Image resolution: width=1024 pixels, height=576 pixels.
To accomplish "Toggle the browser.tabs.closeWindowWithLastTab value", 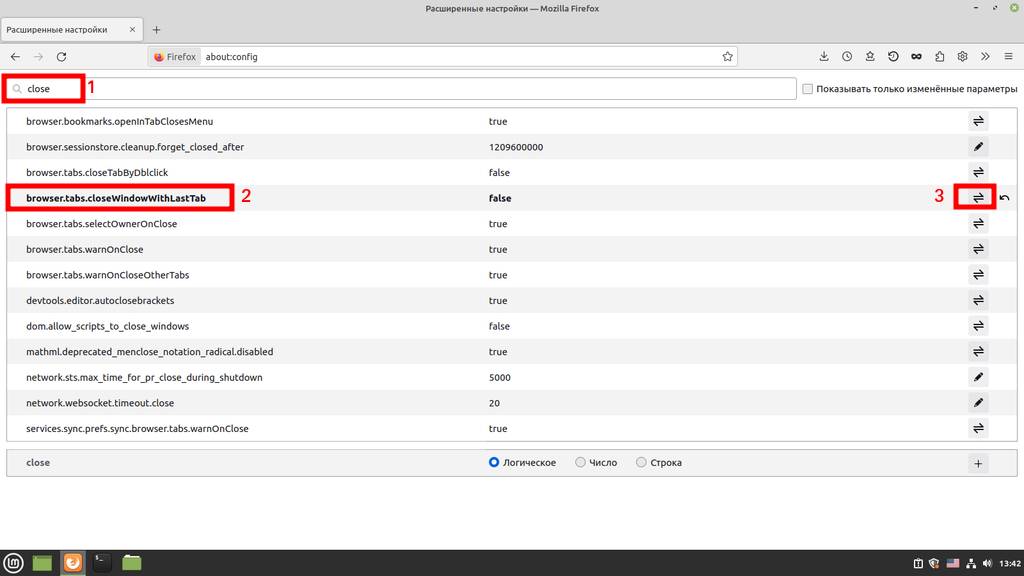I will click(978, 198).
